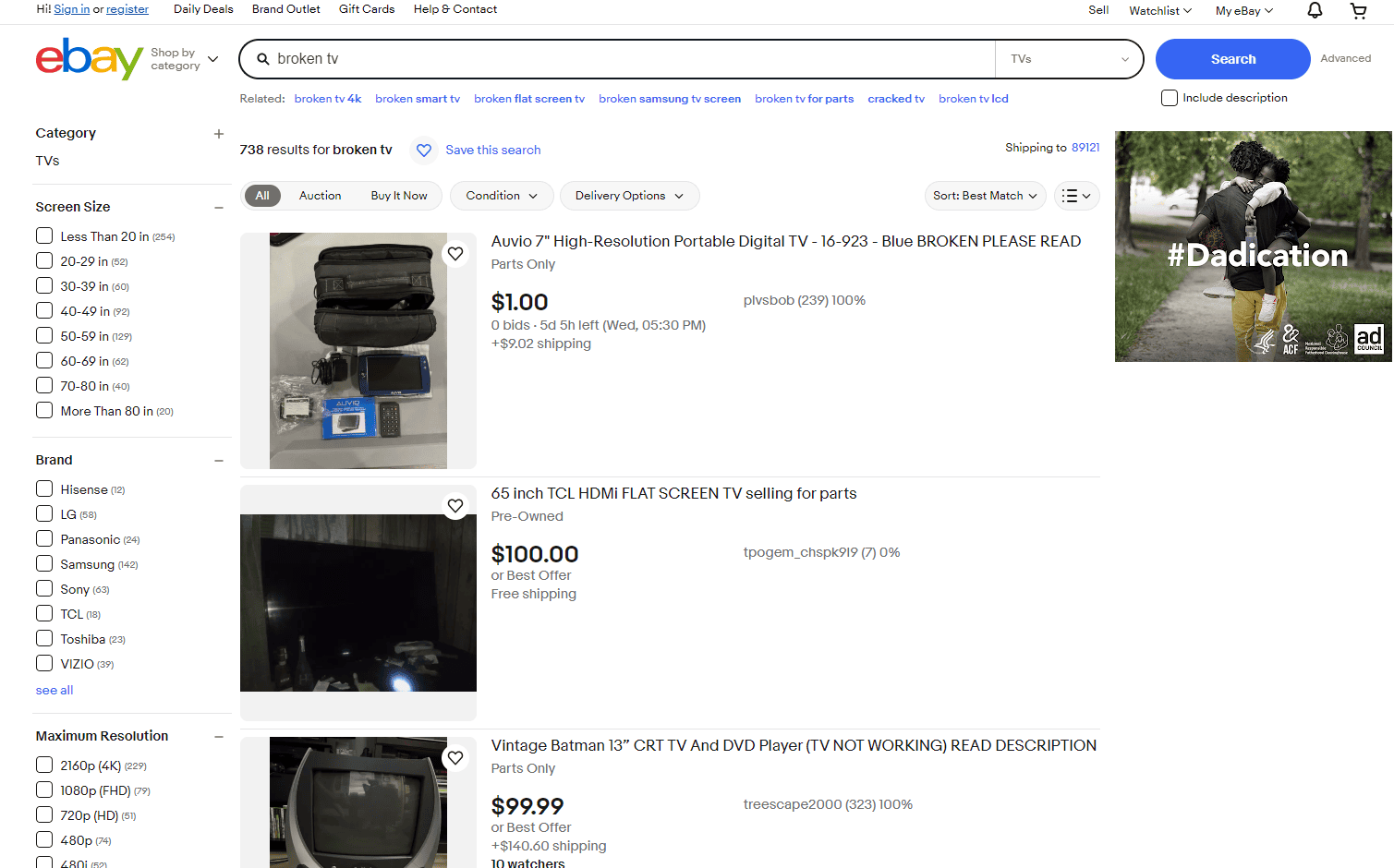1394x868 pixels.
Task: Tick the Include description checkbox
Action: pyautogui.click(x=1170, y=98)
